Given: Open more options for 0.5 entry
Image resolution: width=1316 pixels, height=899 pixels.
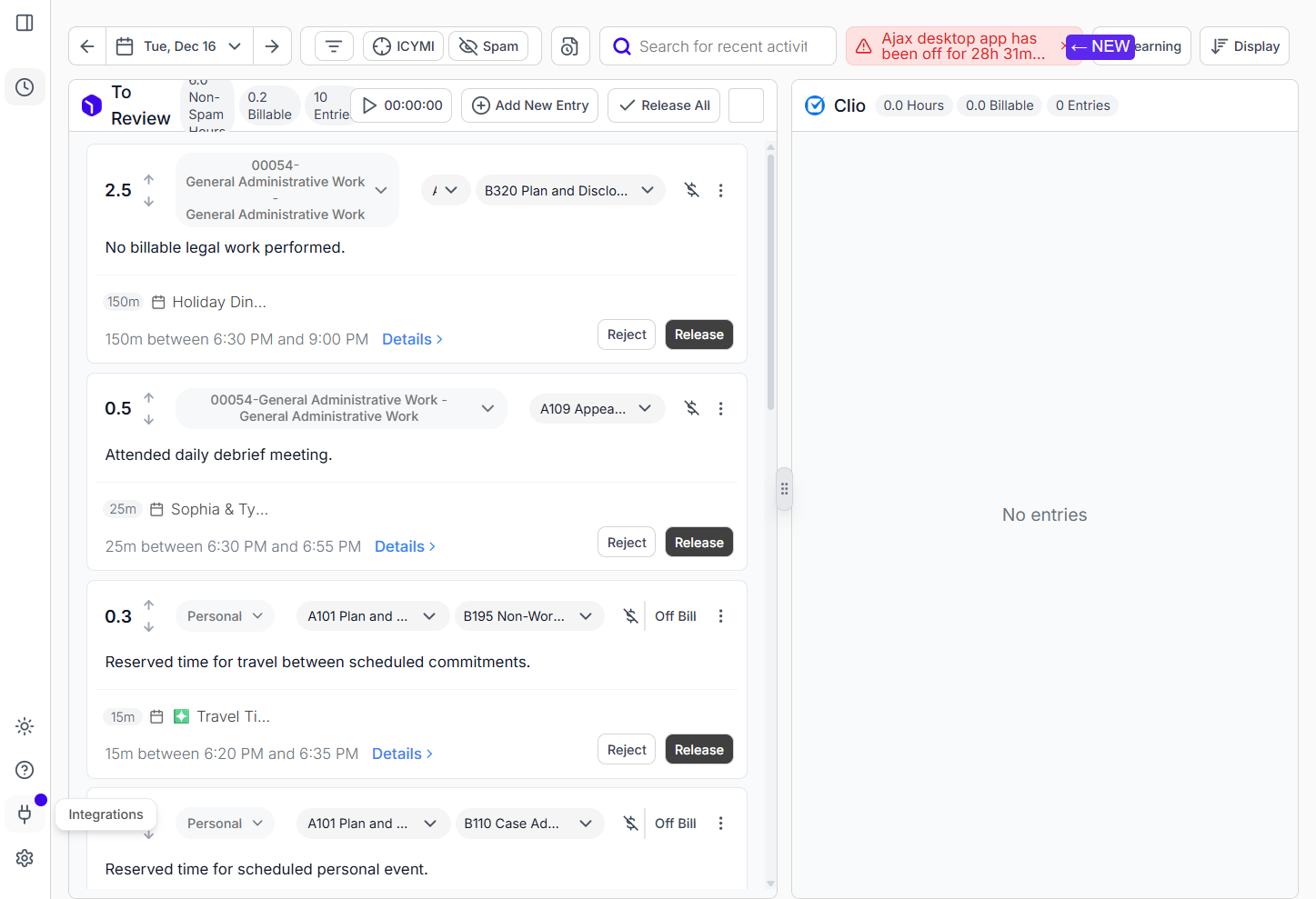Looking at the screenshot, I should coord(720,409).
